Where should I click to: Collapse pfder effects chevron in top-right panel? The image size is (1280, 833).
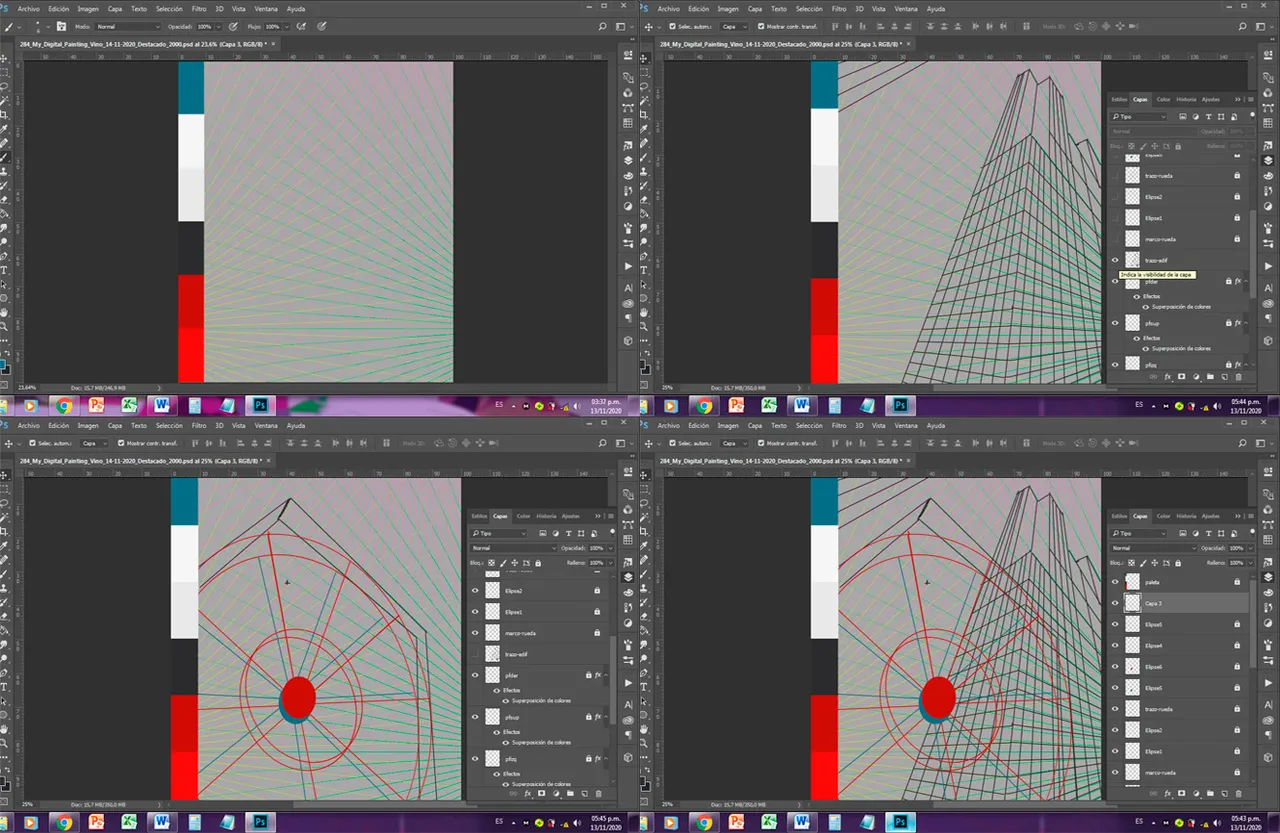point(1246,281)
